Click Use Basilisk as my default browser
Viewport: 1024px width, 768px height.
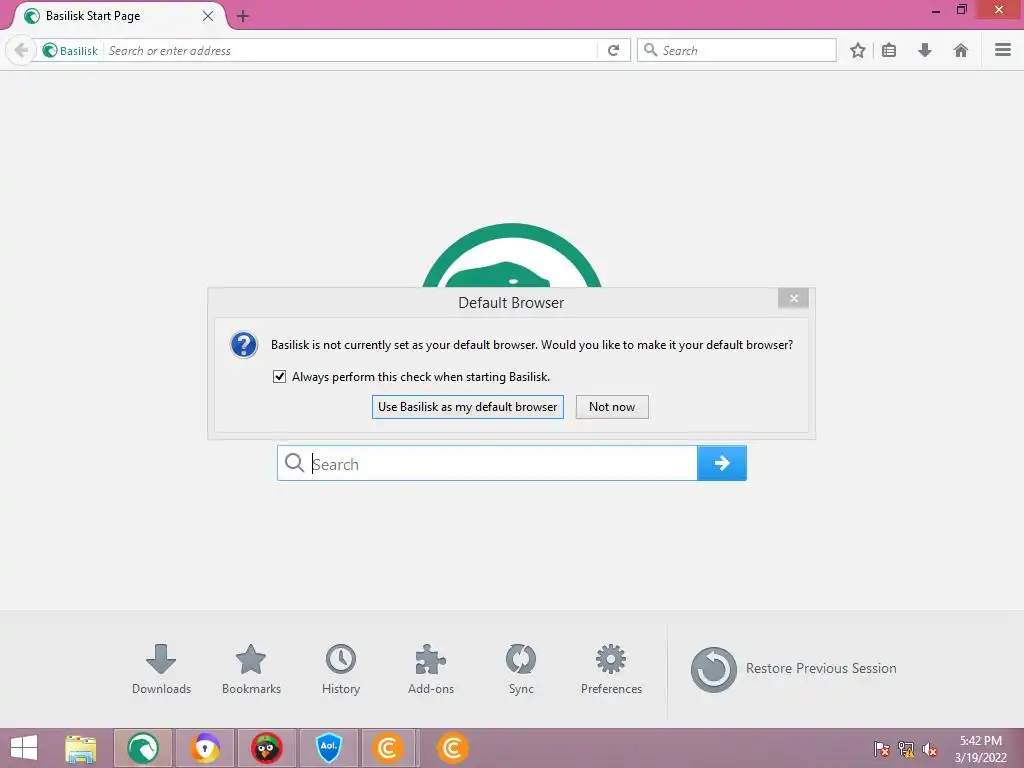pos(468,407)
